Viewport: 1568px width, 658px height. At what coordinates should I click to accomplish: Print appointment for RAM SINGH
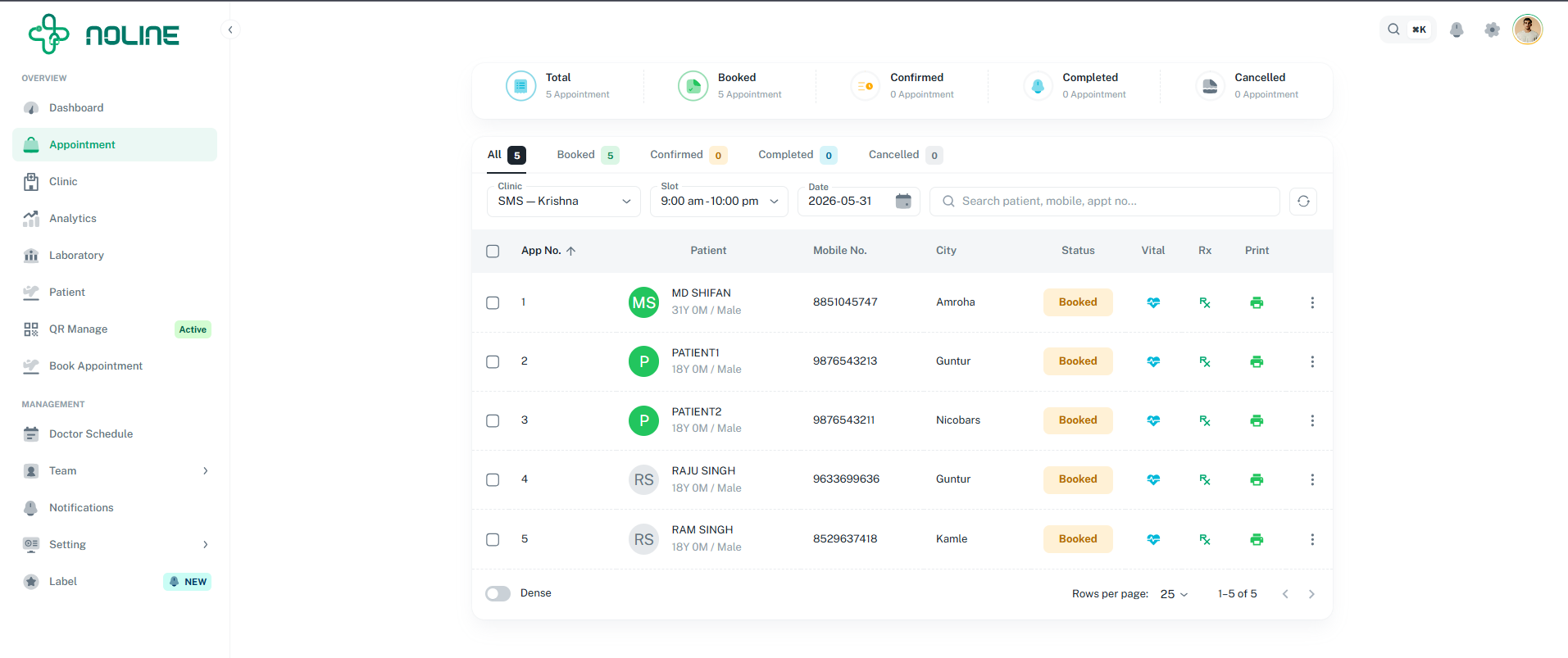pyautogui.click(x=1257, y=539)
